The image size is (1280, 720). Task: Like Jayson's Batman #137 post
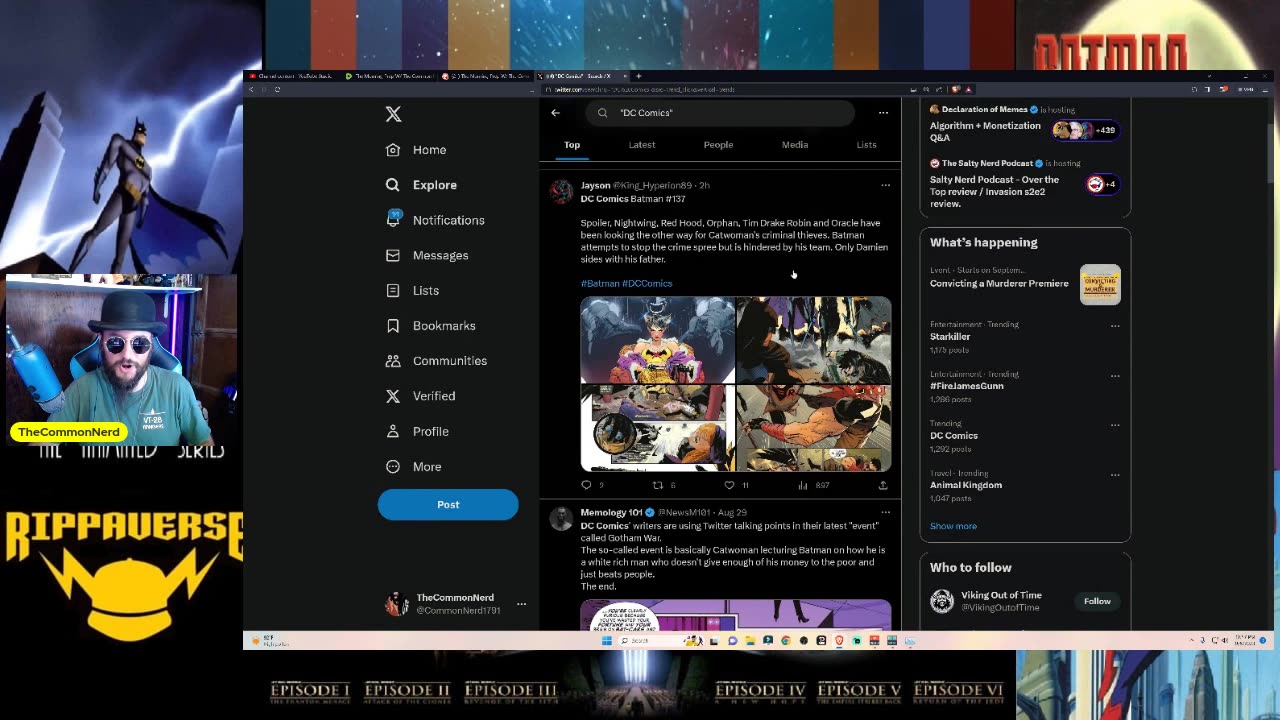click(x=729, y=485)
